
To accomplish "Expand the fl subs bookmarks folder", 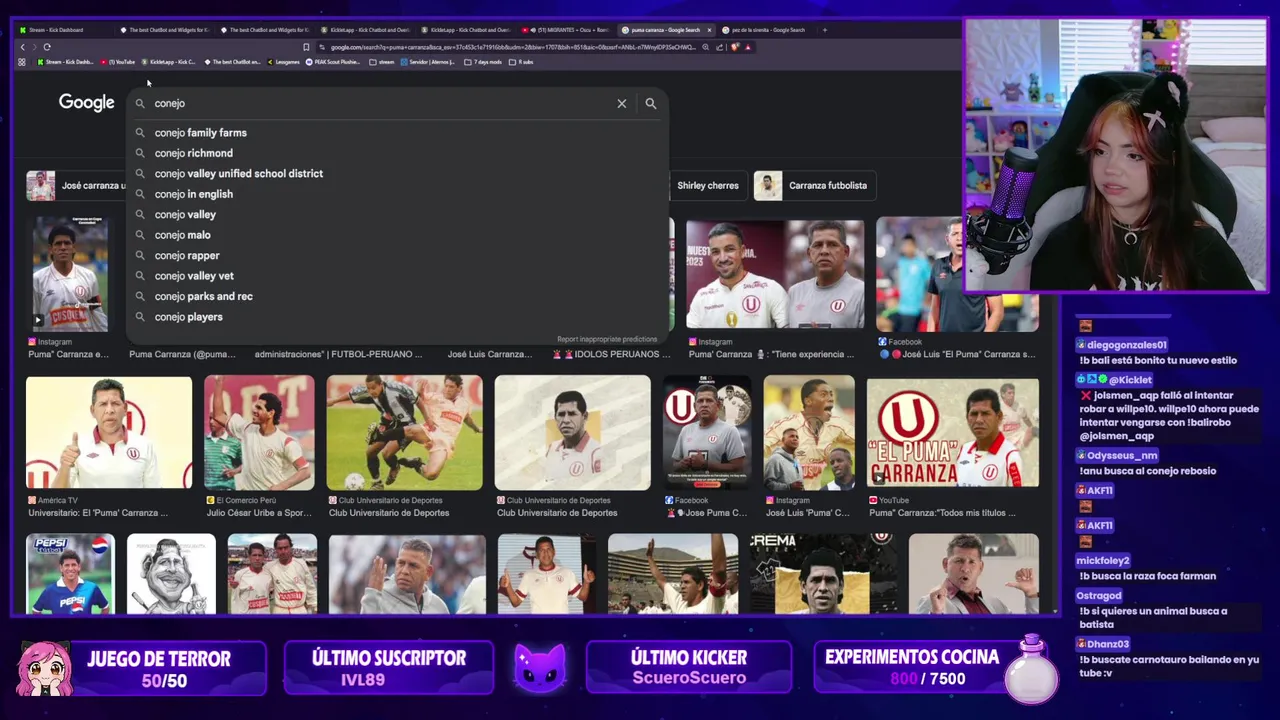I will point(521,62).
